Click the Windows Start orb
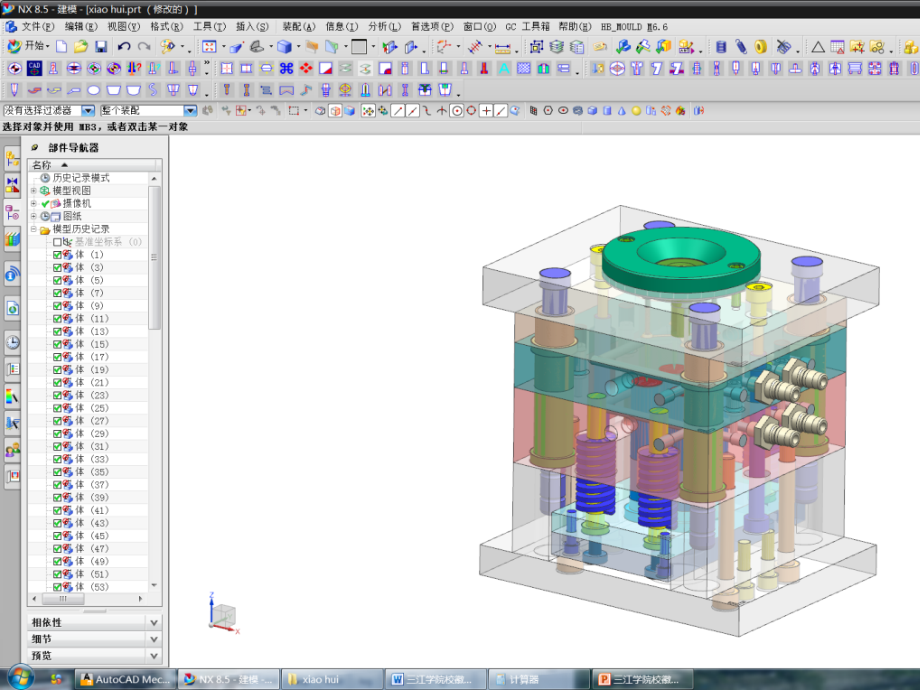Viewport: 920px width, 690px height. click(x=19, y=678)
